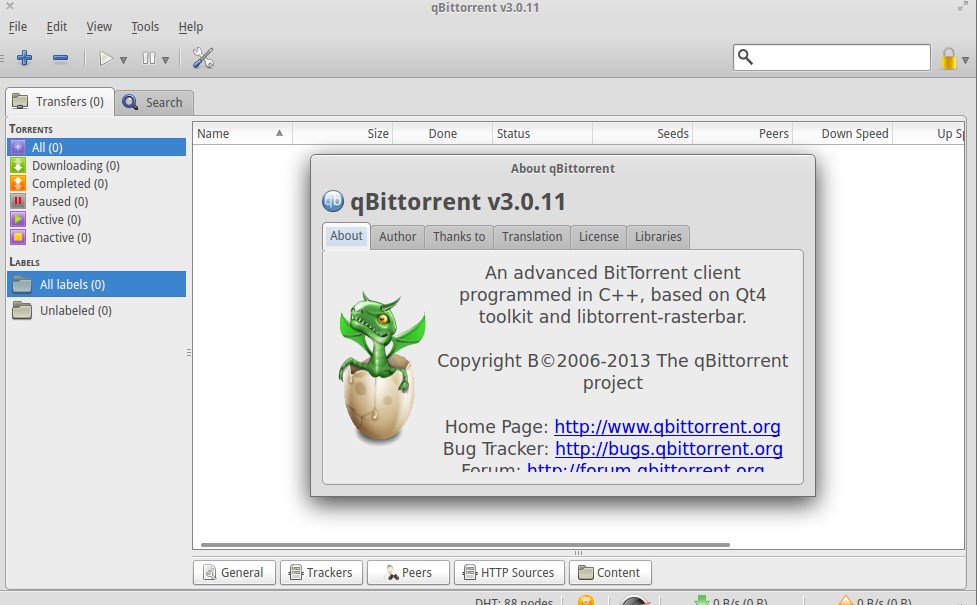This screenshot has width=977, height=605.
Task: Click the minus Delete torrent icon
Action: click(60, 59)
